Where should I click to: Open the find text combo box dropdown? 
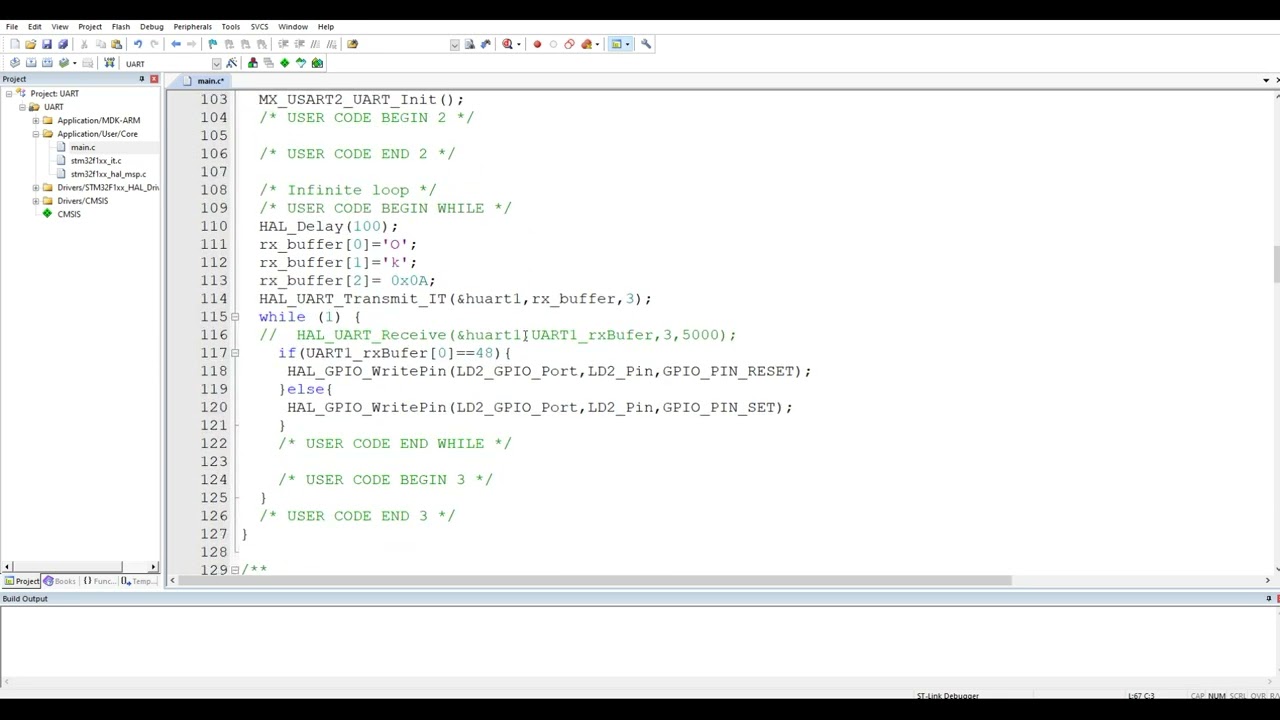pyautogui.click(x=455, y=44)
